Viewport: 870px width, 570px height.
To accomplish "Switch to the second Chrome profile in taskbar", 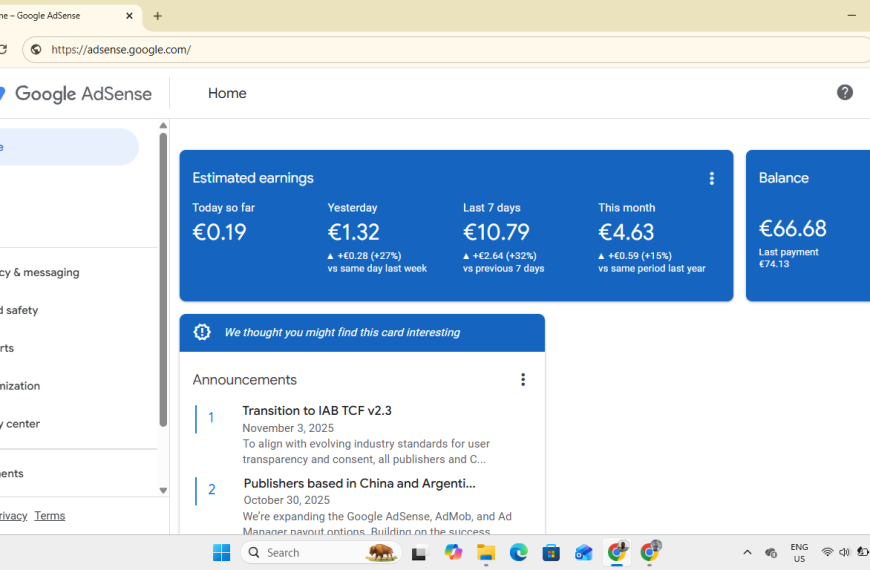I will coord(650,552).
